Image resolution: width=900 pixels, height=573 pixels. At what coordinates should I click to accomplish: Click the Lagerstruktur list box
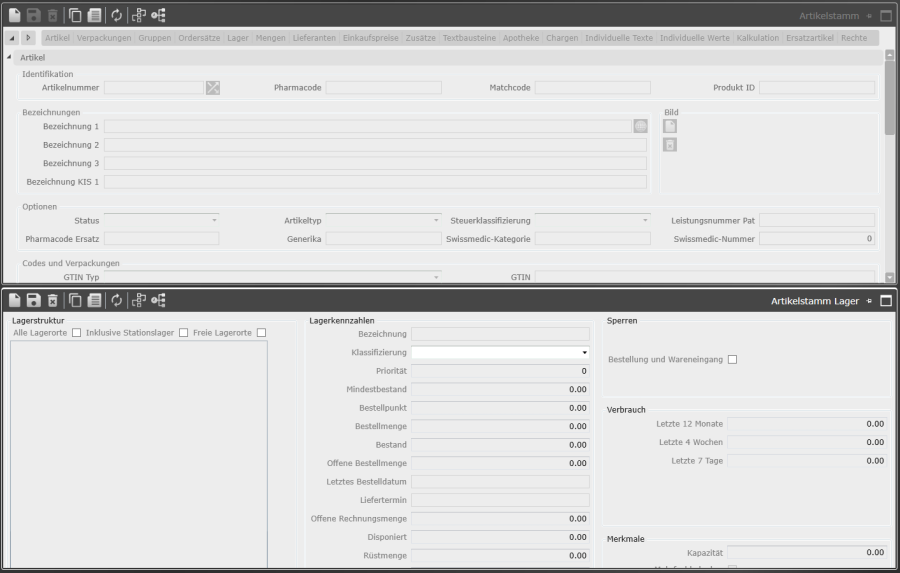click(139, 454)
